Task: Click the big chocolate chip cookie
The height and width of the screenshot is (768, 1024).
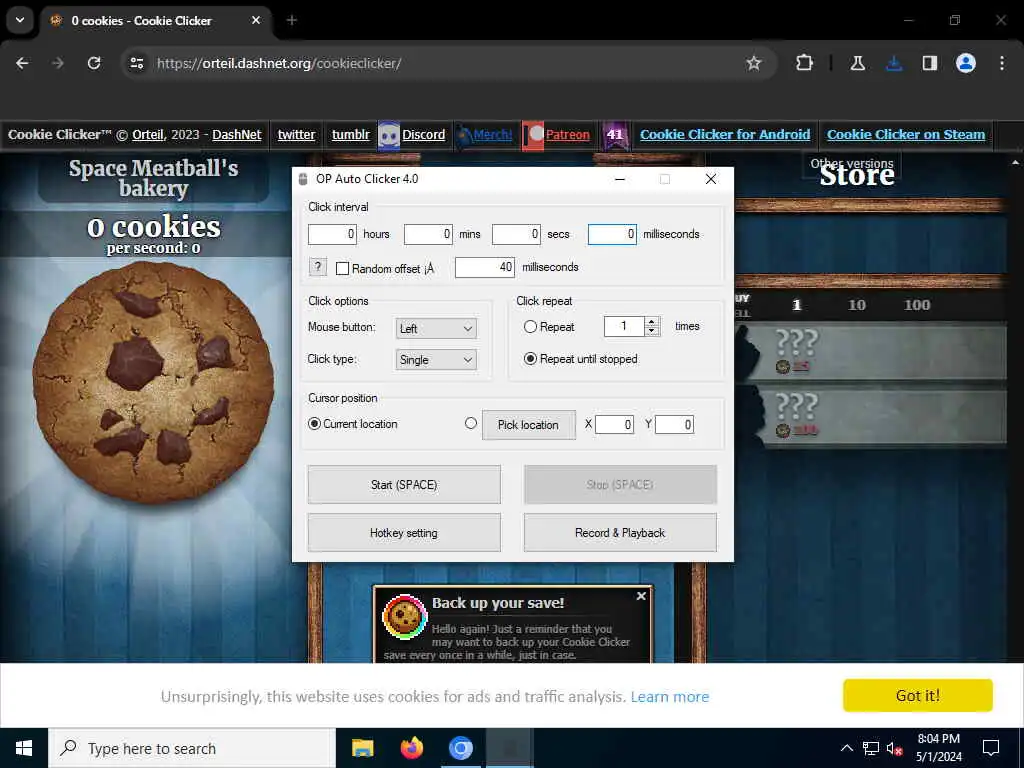Action: point(153,382)
